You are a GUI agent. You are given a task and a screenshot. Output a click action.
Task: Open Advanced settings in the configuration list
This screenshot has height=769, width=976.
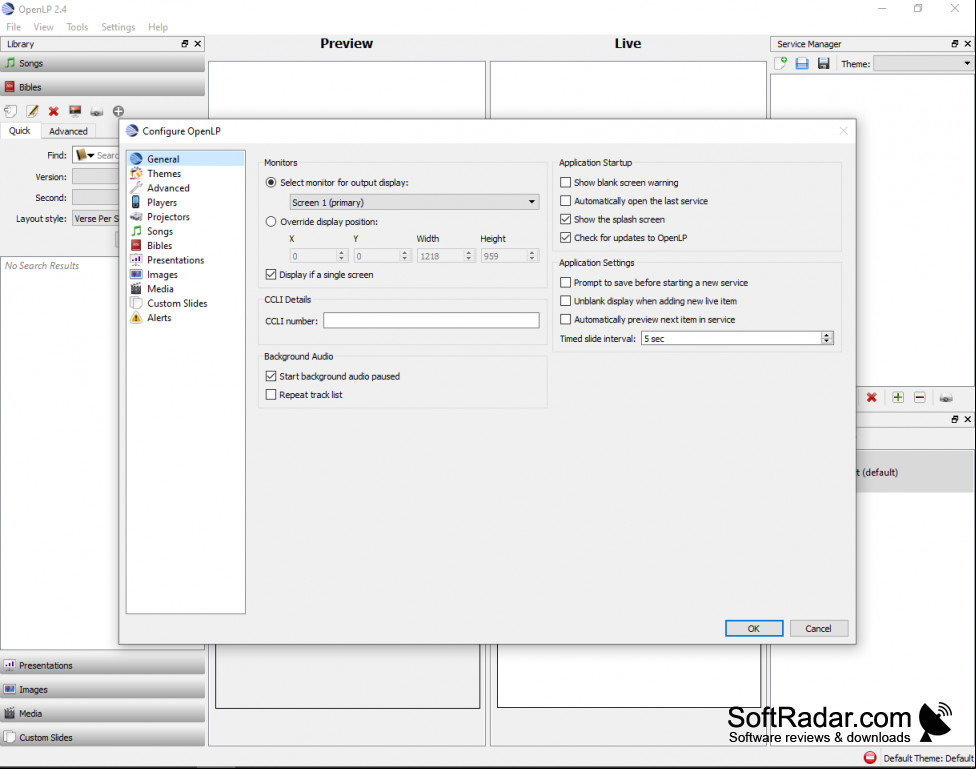click(x=185, y=187)
